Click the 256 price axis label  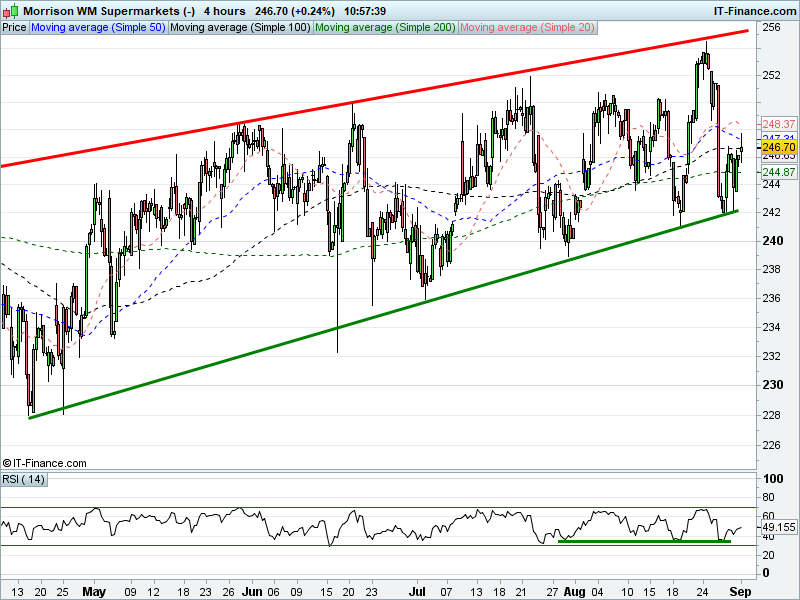[771, 27]
